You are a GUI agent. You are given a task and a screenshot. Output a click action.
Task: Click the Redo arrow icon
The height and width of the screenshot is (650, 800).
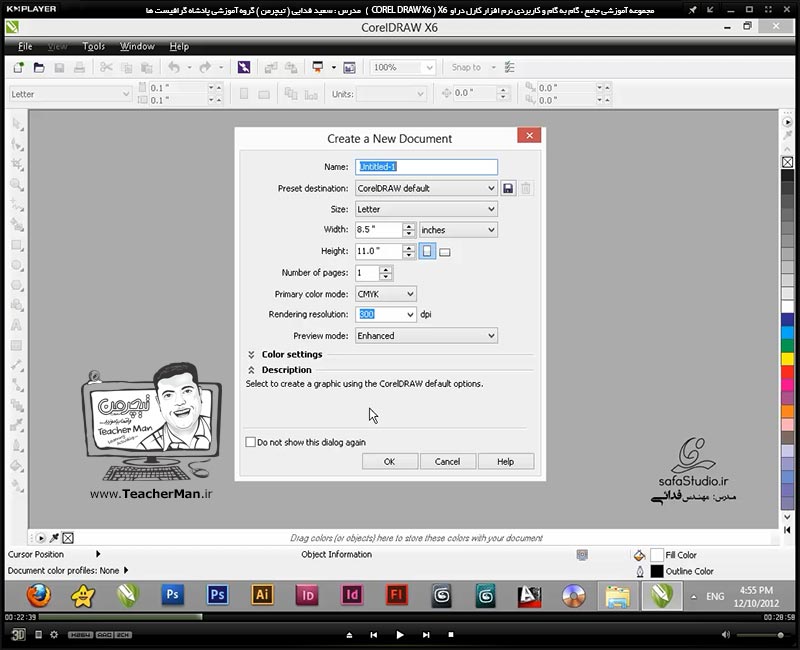click(x=205, y=67)
